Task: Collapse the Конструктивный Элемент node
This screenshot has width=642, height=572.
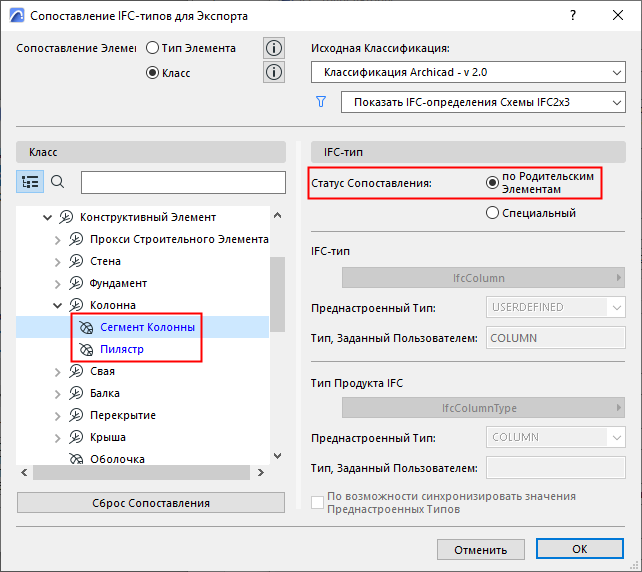Action: 47,217
